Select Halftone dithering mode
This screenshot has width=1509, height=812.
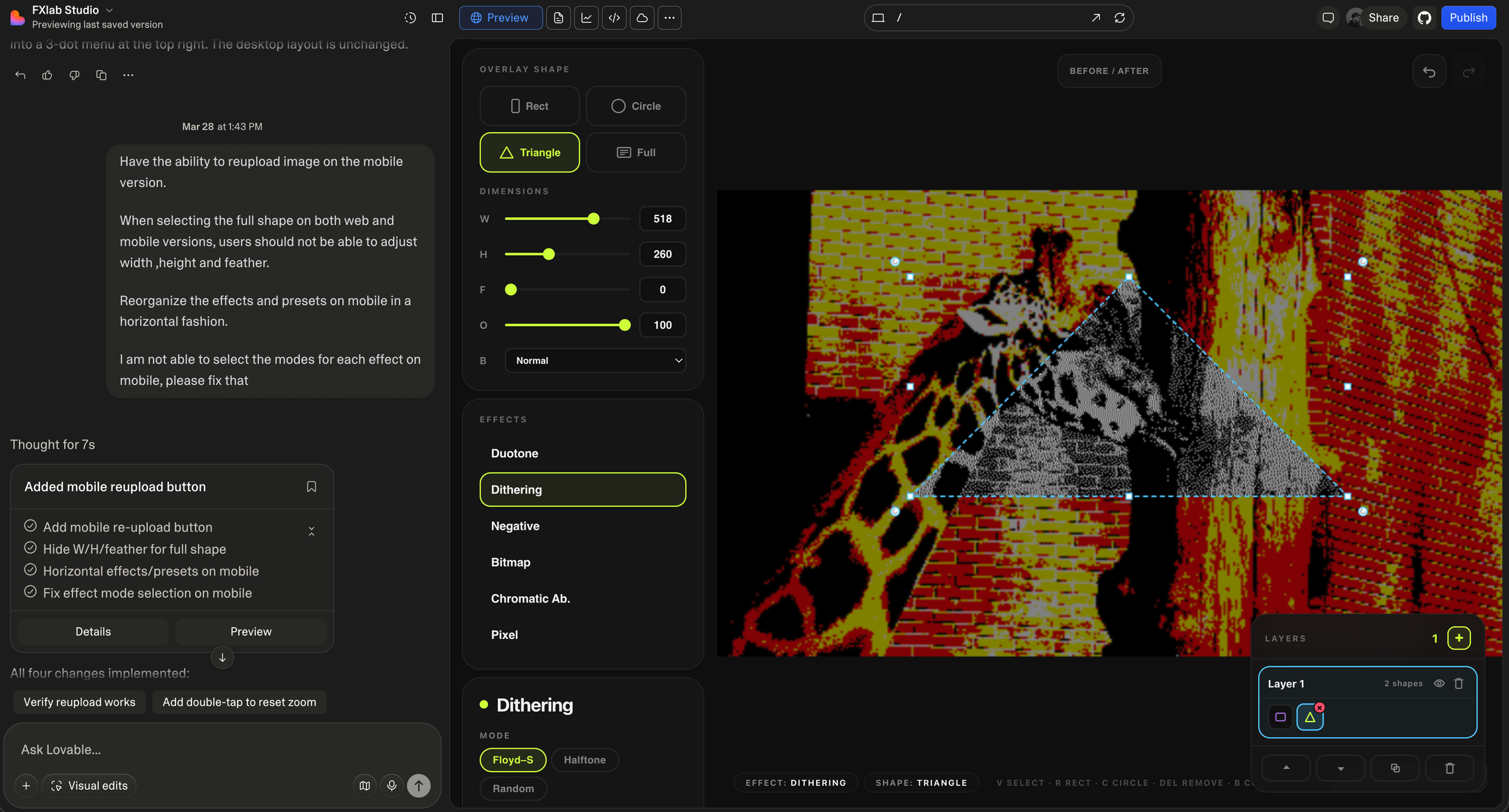[x=584, y=760]
